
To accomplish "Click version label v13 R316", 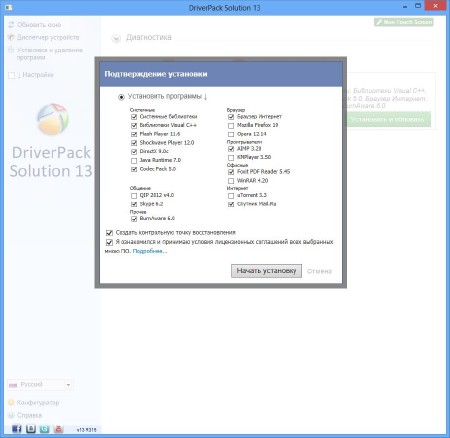I will tap(86, 430).
